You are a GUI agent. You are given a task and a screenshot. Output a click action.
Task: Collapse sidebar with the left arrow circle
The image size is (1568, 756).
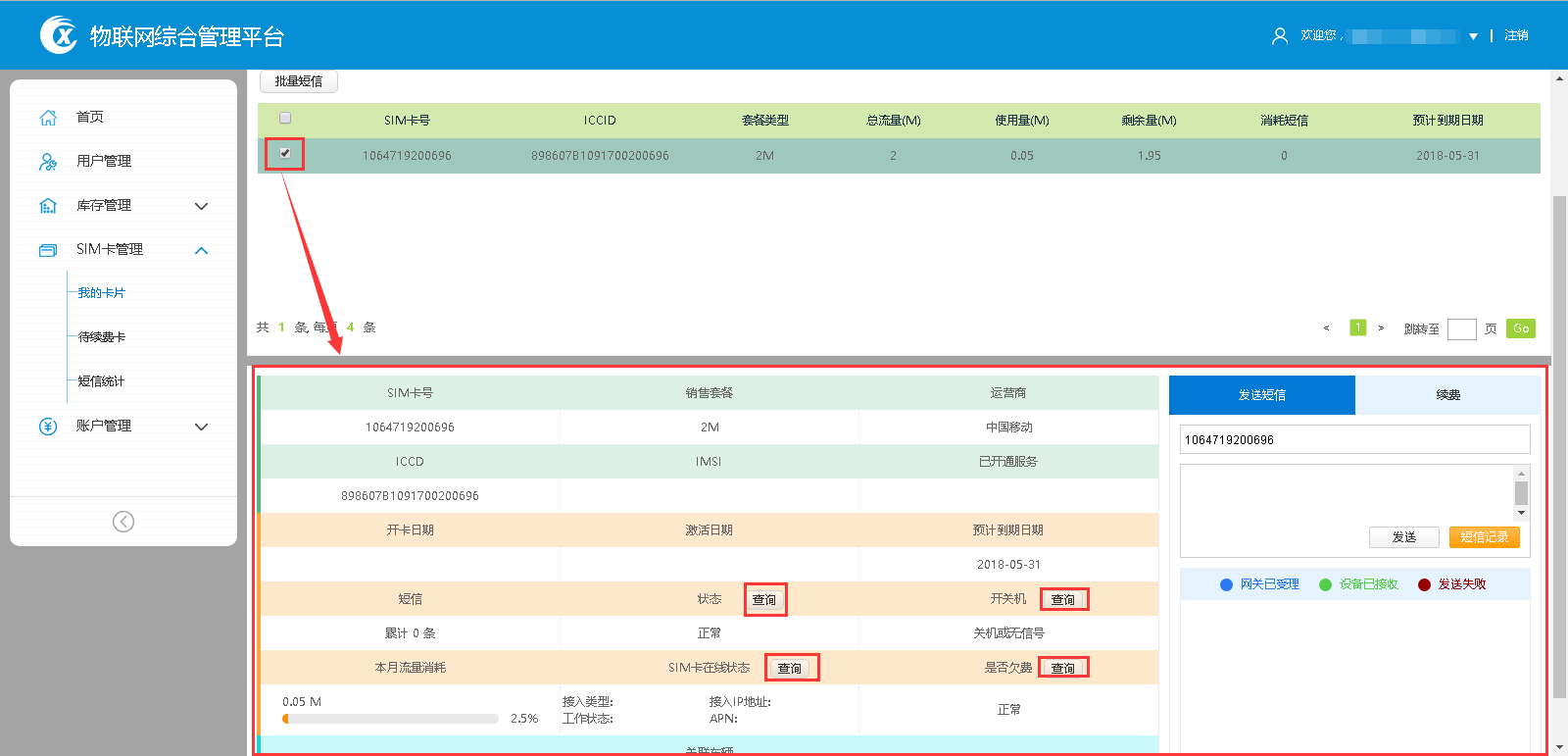[x=123, y=522]
